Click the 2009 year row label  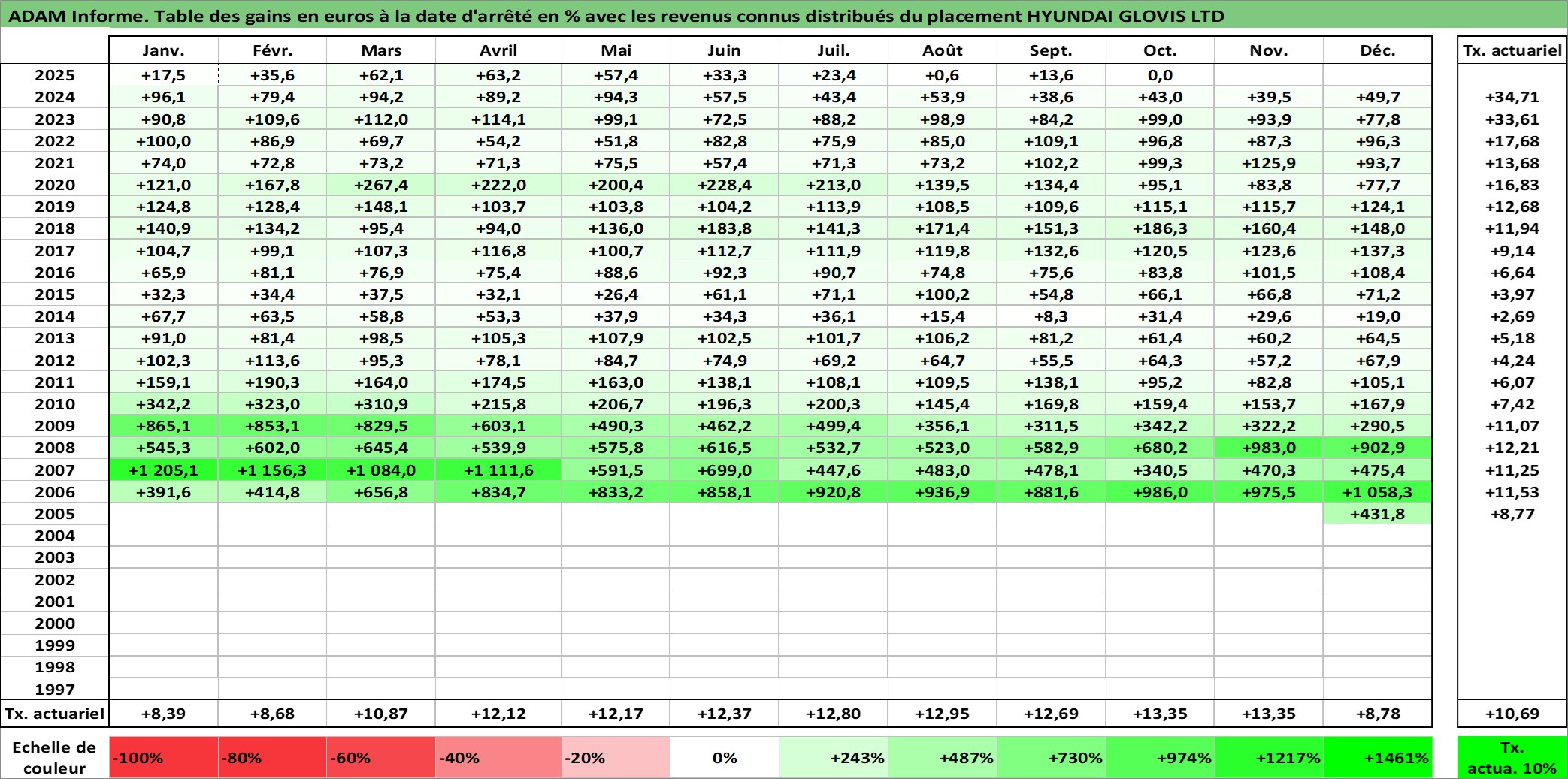[x=55, y=426]
